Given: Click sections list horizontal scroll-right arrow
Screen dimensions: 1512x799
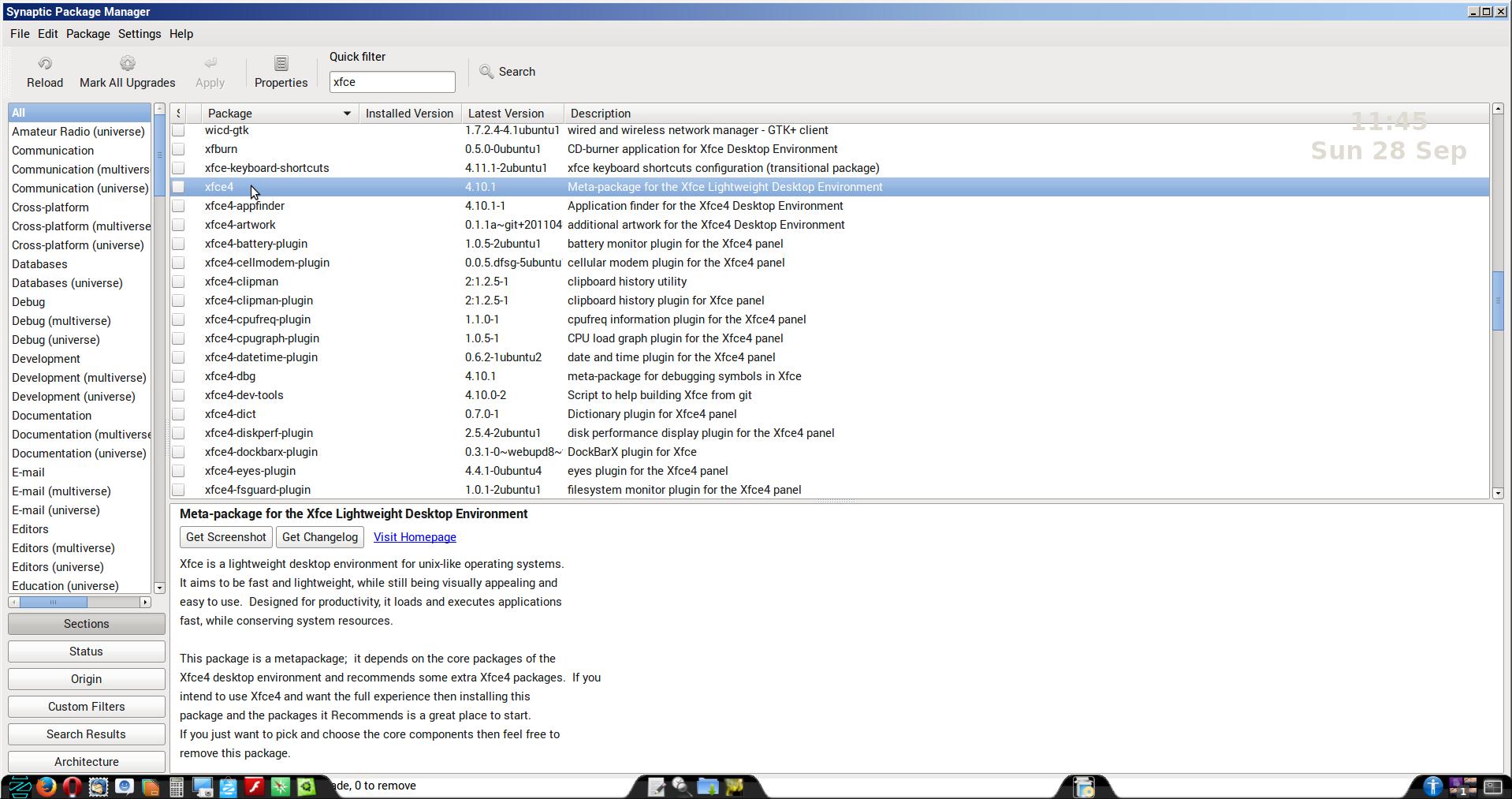Looking at the screenshot, I should [x=145, y=602].
